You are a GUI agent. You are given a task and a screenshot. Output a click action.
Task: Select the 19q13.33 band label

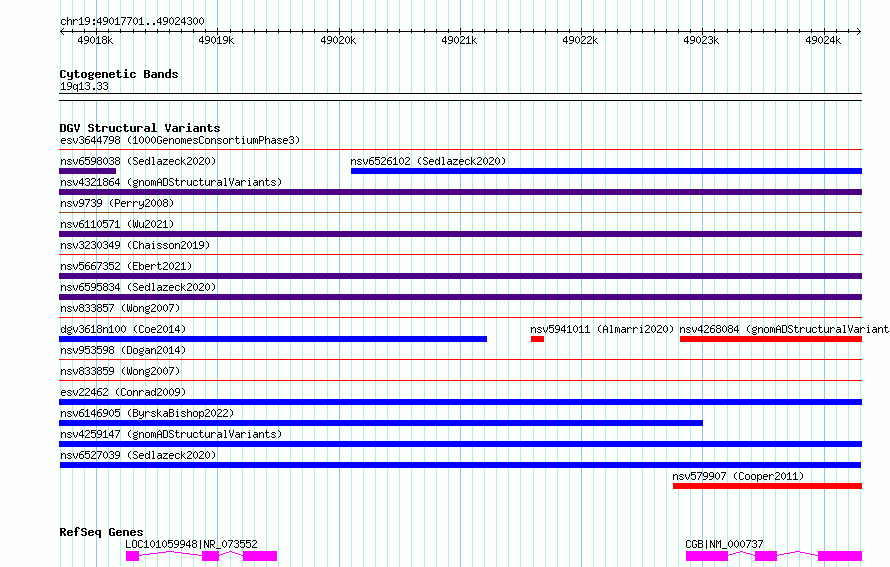point(84,86)
